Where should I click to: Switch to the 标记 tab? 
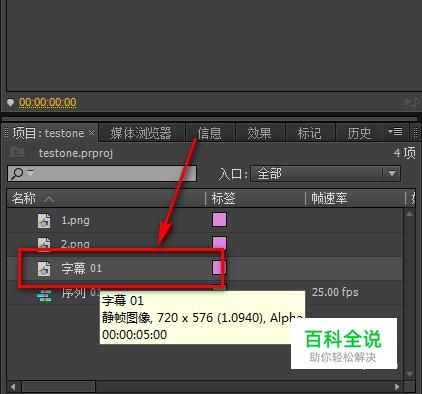(309, 133)
